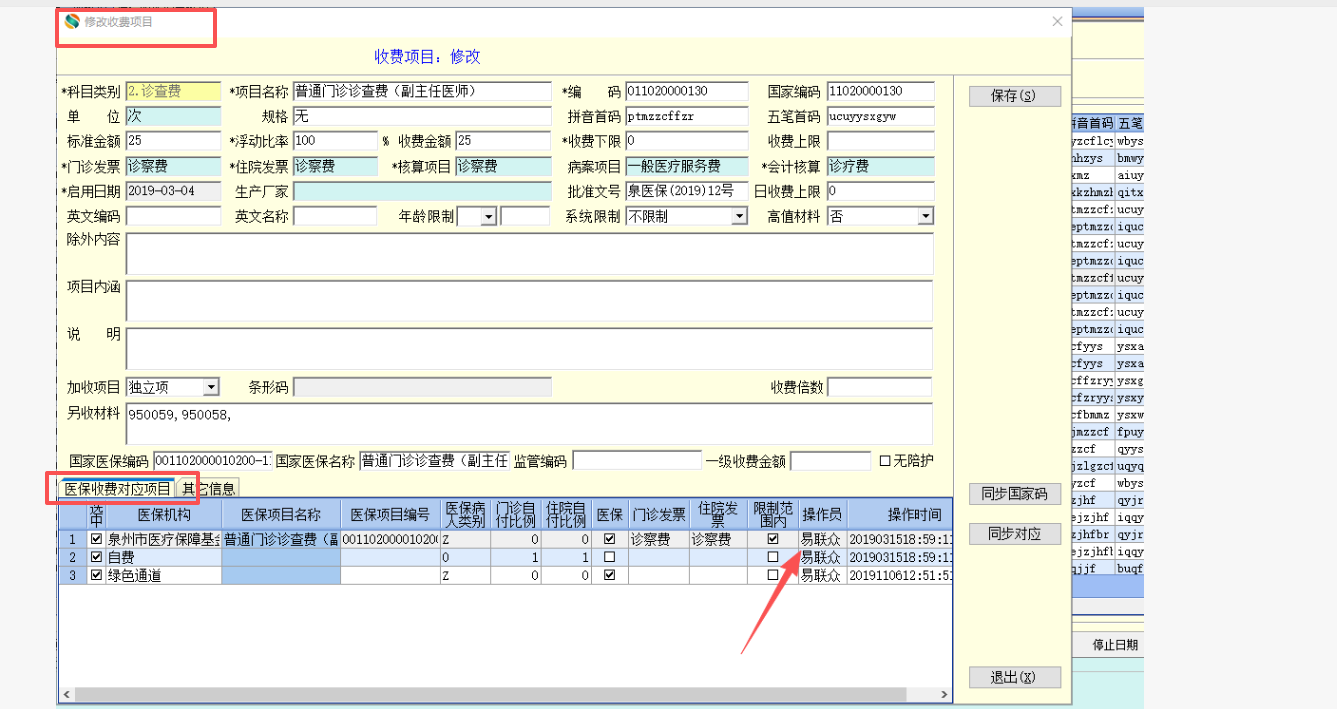
Task: Click the app logo icon in title bar
Action: click(72, 21)
